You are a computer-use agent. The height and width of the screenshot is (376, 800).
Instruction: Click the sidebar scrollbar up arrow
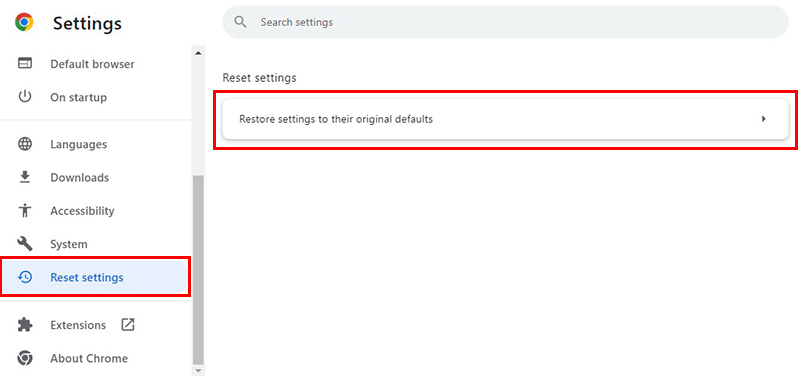pos(198,53)
